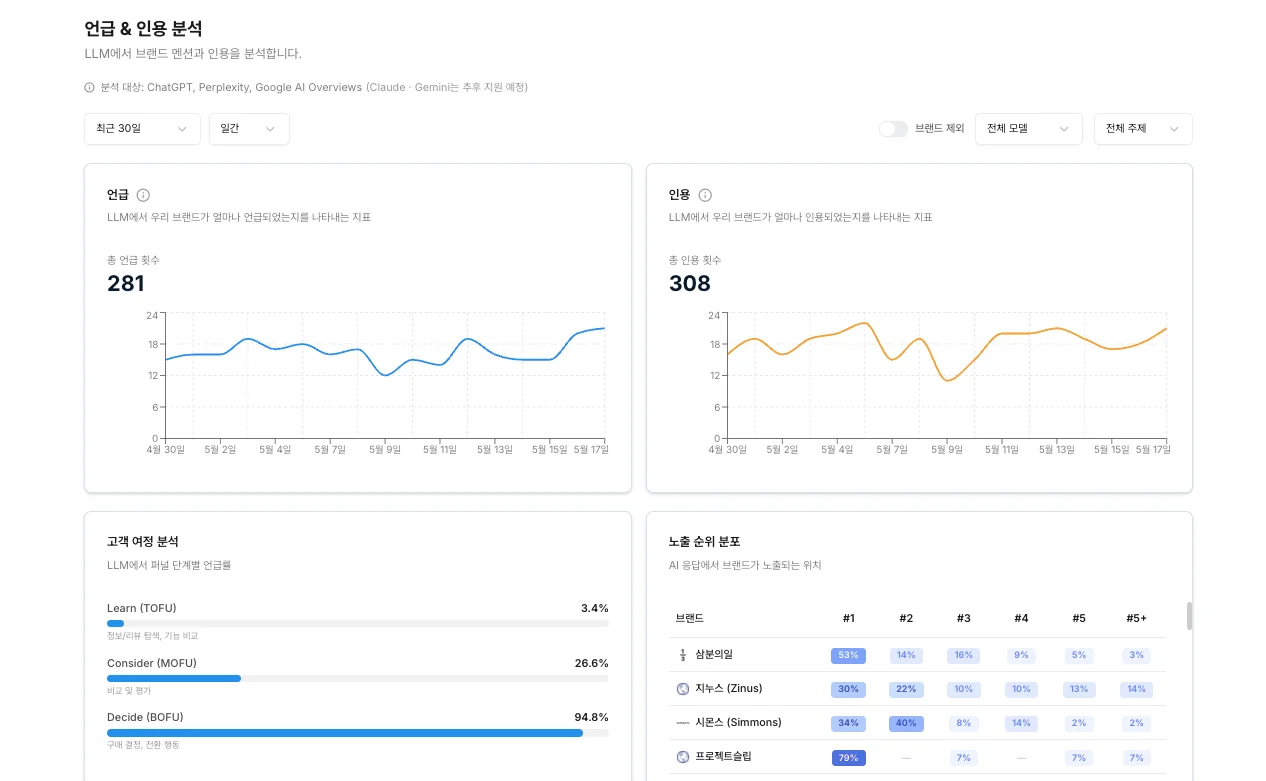Click the #2 column header
1266x781 pixels.
[x=906, y=619]
